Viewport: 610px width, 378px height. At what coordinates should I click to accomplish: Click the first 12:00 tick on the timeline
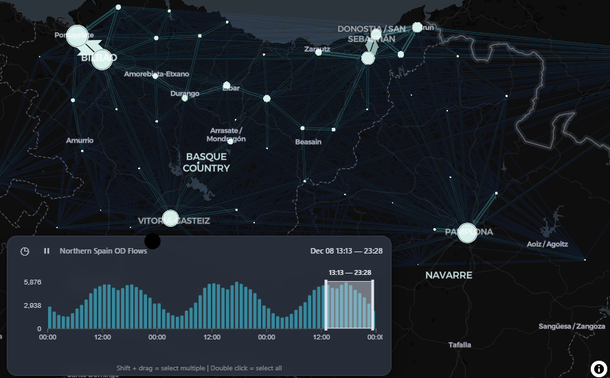(x=102, y=337)
